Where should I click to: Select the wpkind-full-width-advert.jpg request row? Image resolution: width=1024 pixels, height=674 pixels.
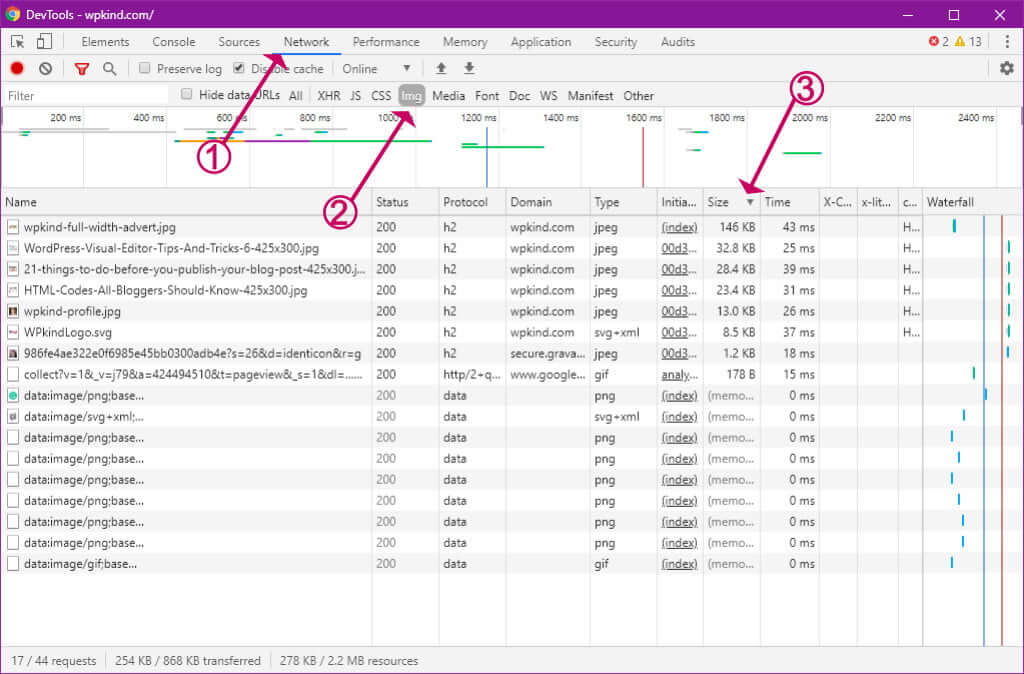click(100, 228)
